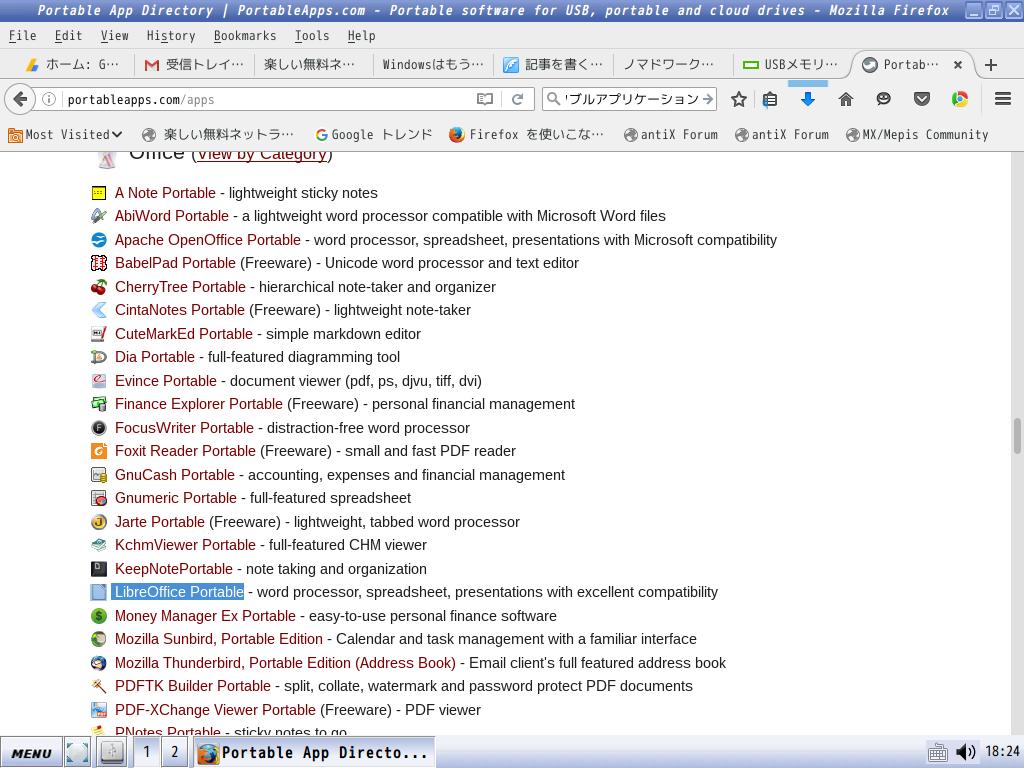Open the File menu
Viewport: 1024px width, 768px height.
coord(22,36)
